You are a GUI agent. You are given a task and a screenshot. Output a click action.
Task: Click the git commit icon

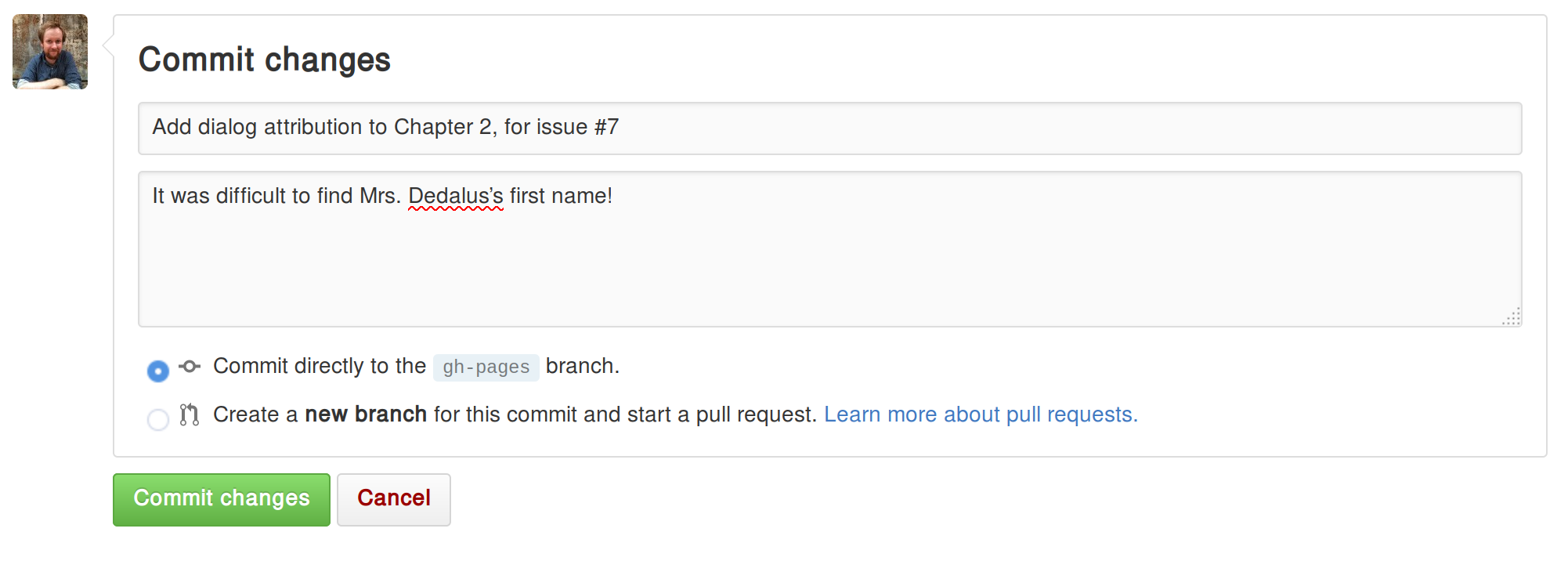pyautogui.click(x=190, y=366)
